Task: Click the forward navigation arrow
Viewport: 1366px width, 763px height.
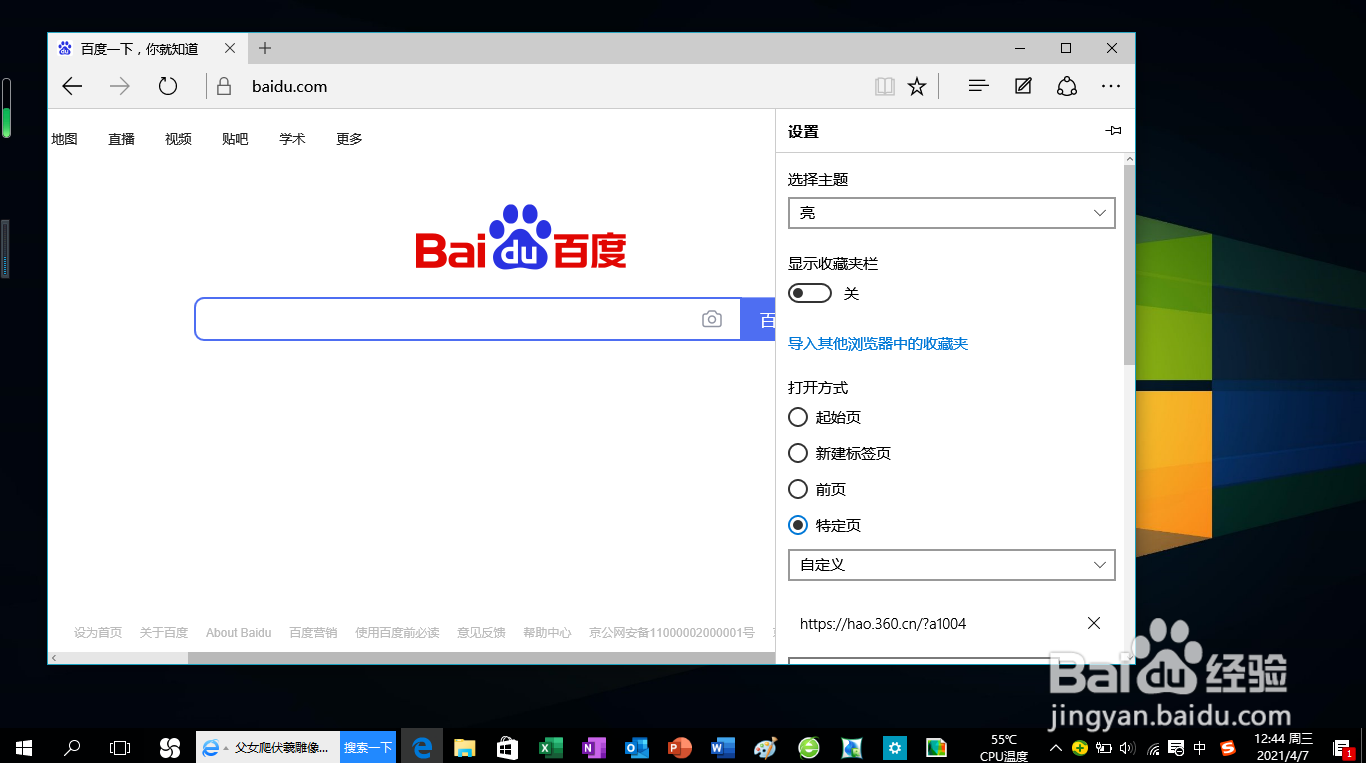Action: (x=120, y=86)
